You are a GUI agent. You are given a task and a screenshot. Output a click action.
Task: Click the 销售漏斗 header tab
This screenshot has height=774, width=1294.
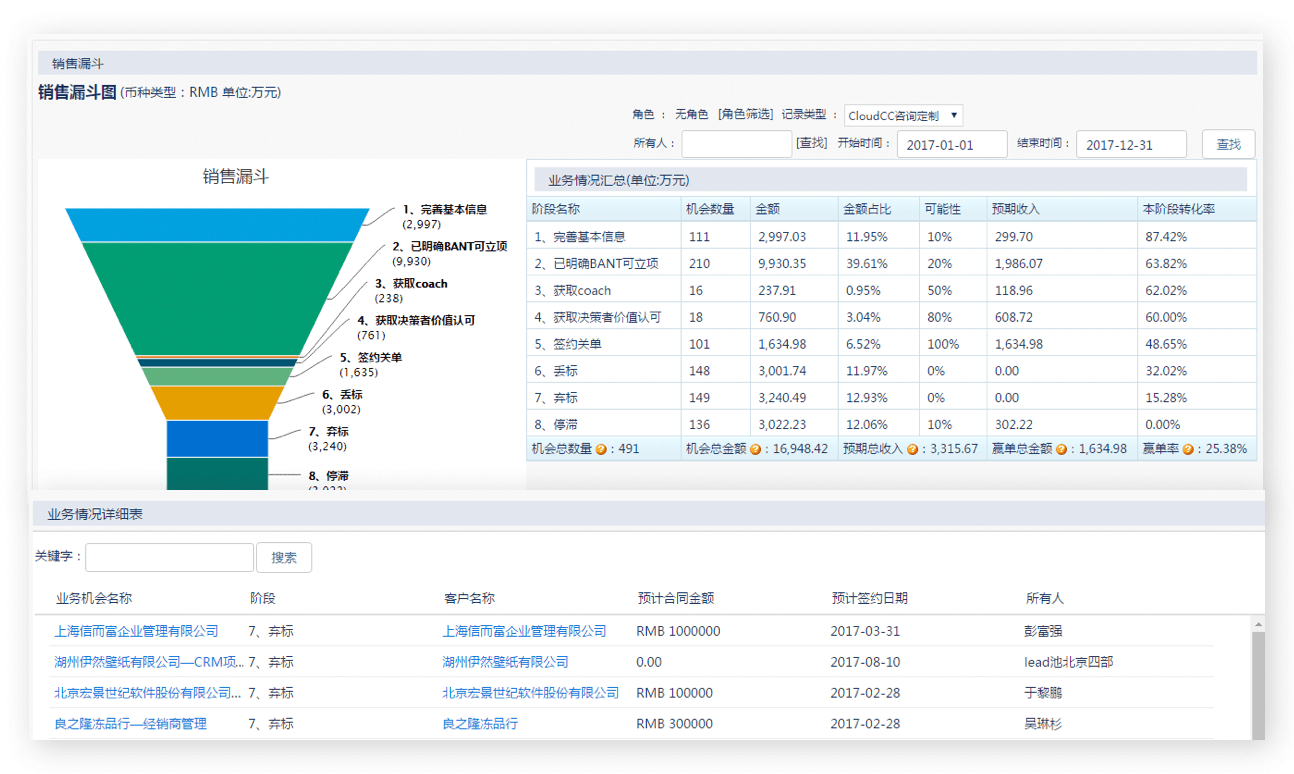(78, 63)
